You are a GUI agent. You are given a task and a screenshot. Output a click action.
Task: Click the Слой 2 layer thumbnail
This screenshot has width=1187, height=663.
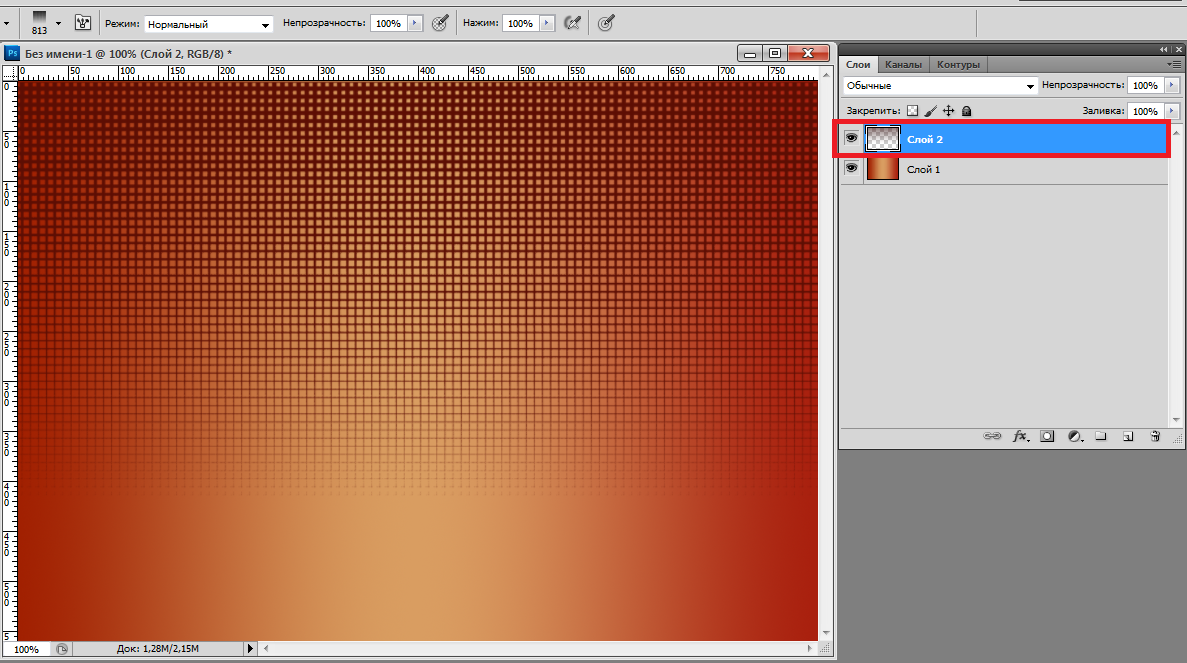click(x=883, y=139)
